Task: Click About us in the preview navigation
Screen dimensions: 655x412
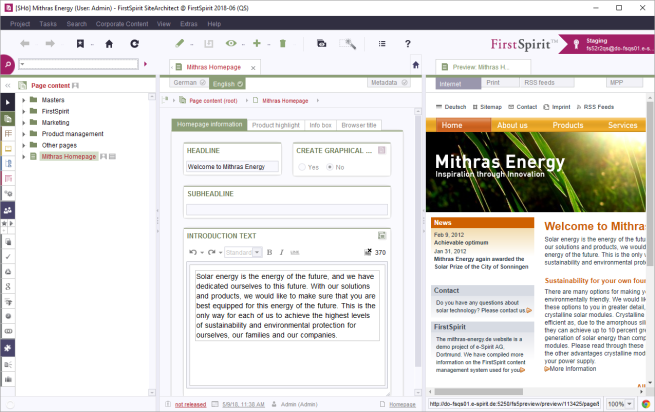Action: 512,125
